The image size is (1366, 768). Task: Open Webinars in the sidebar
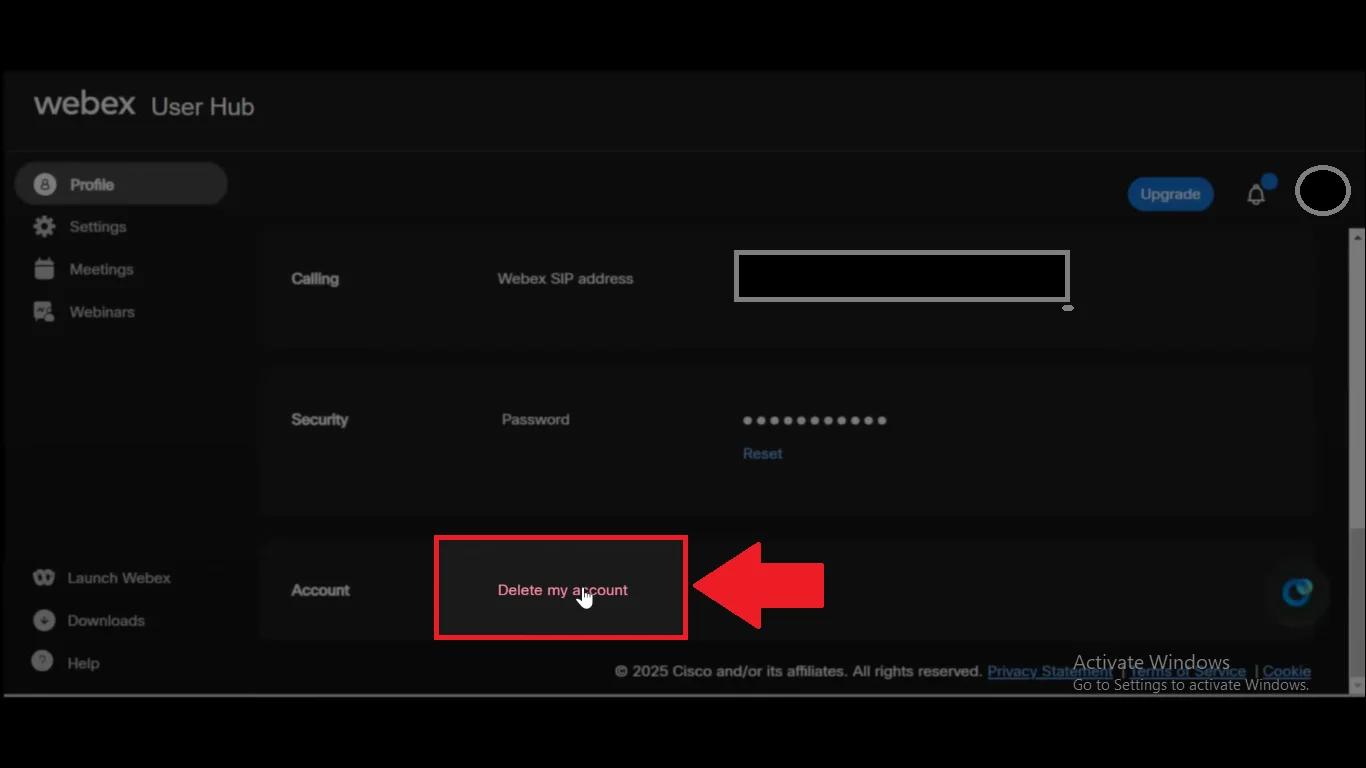pyautogui.click(x=102, y=312)
